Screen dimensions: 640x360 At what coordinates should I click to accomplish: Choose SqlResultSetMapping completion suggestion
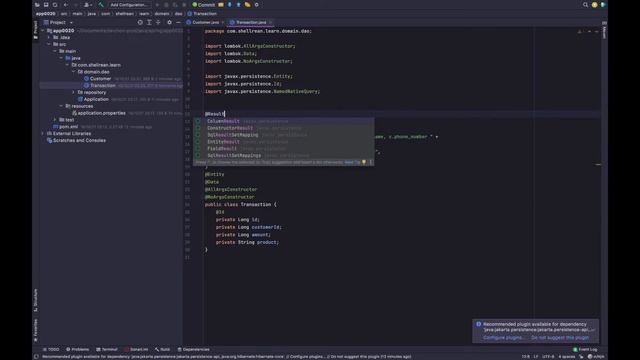283,135
